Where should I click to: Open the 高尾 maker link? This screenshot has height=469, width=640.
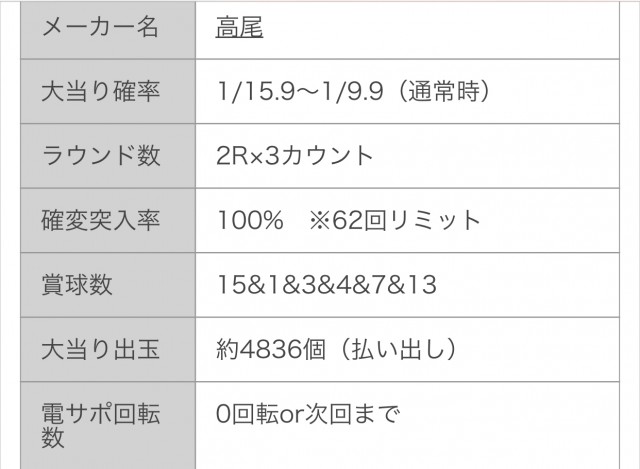pos(239,28)
